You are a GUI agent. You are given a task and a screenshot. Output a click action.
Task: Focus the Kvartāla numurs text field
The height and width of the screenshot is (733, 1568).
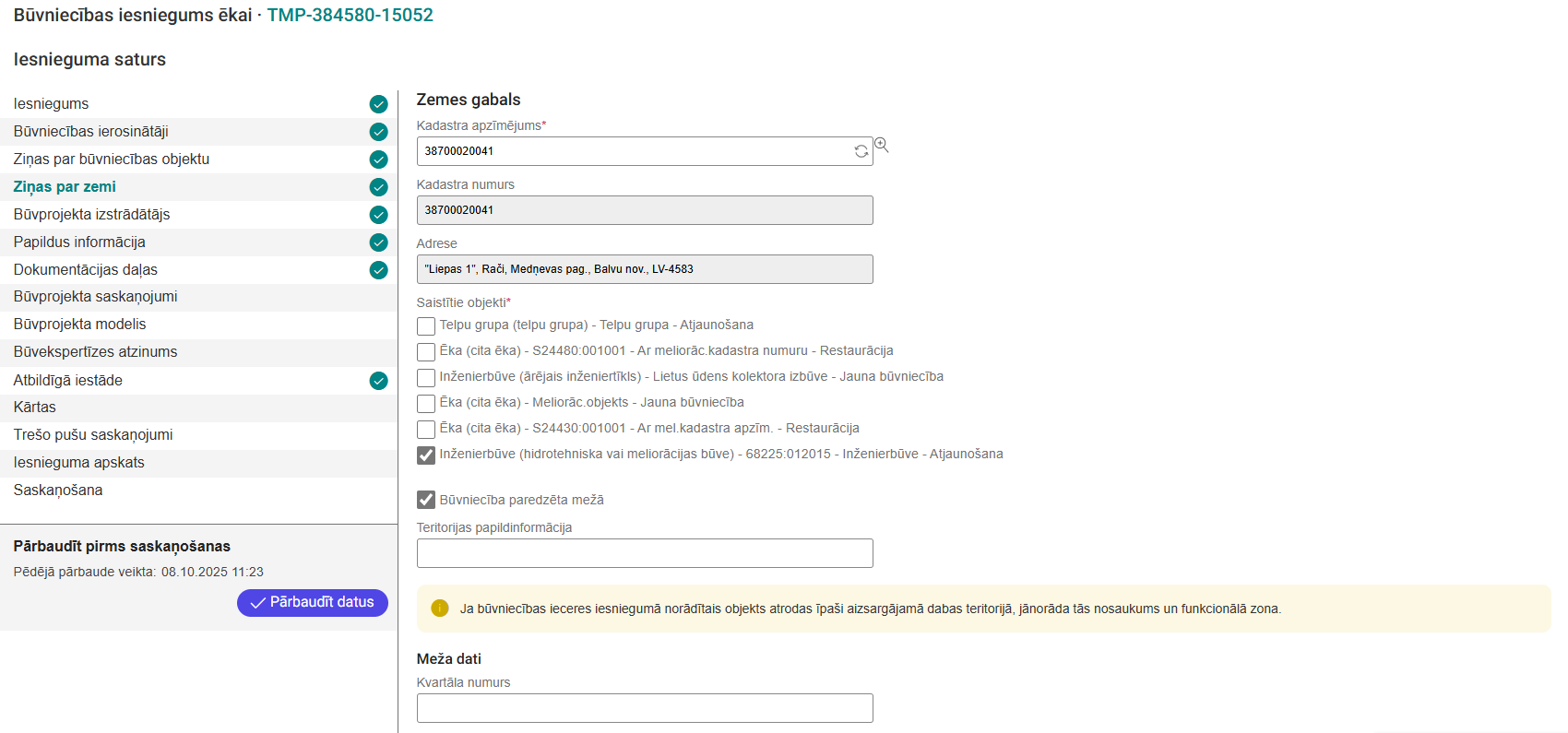(644, 708)
